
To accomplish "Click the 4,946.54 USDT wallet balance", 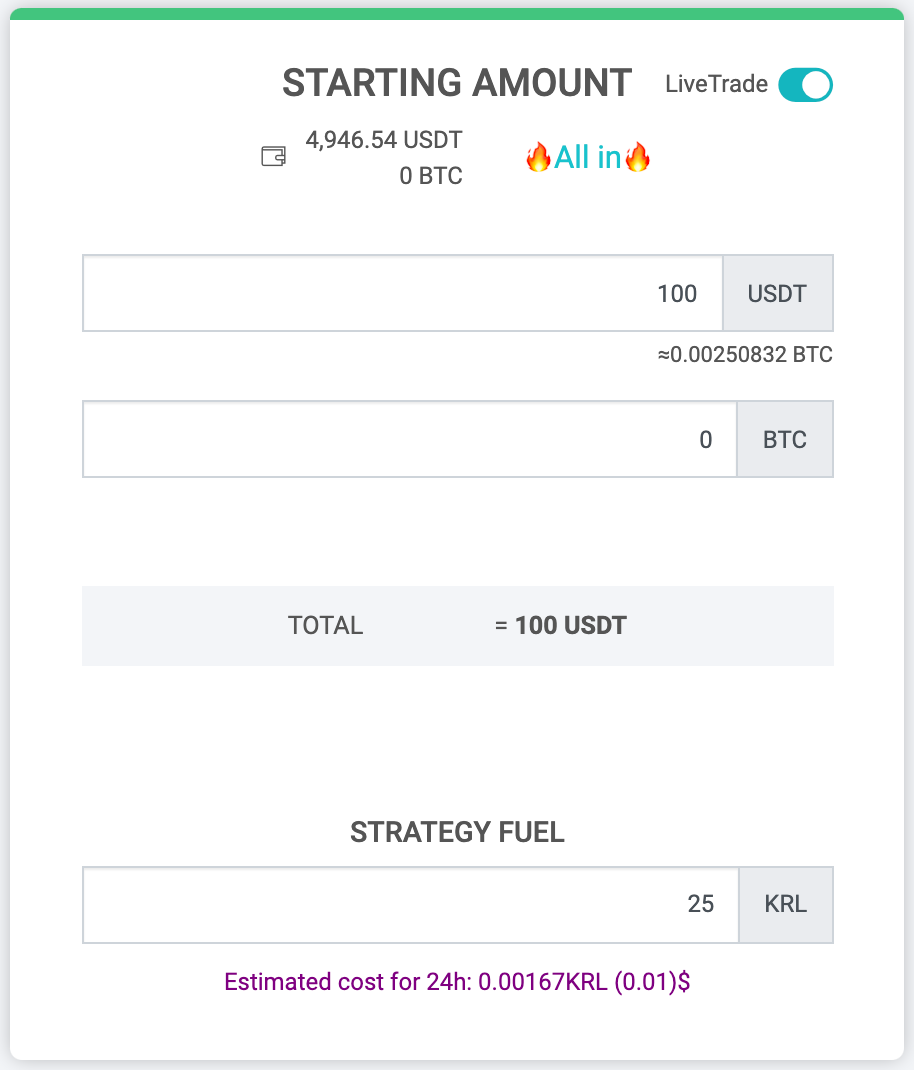I will tap(384, 140).
